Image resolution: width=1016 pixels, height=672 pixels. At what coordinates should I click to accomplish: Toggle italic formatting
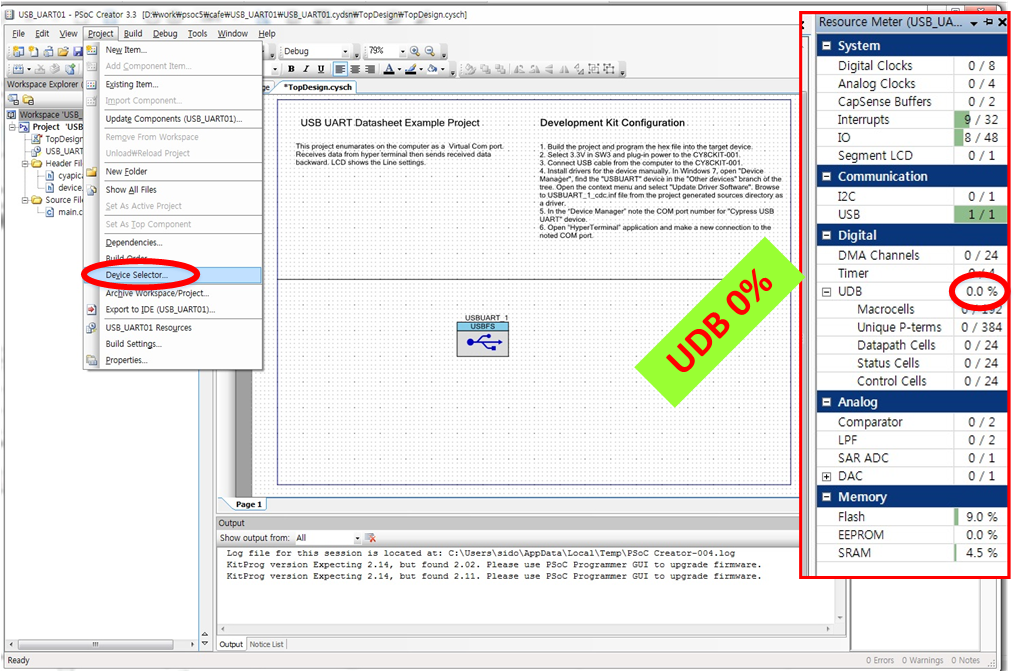[x=305, y=67]
